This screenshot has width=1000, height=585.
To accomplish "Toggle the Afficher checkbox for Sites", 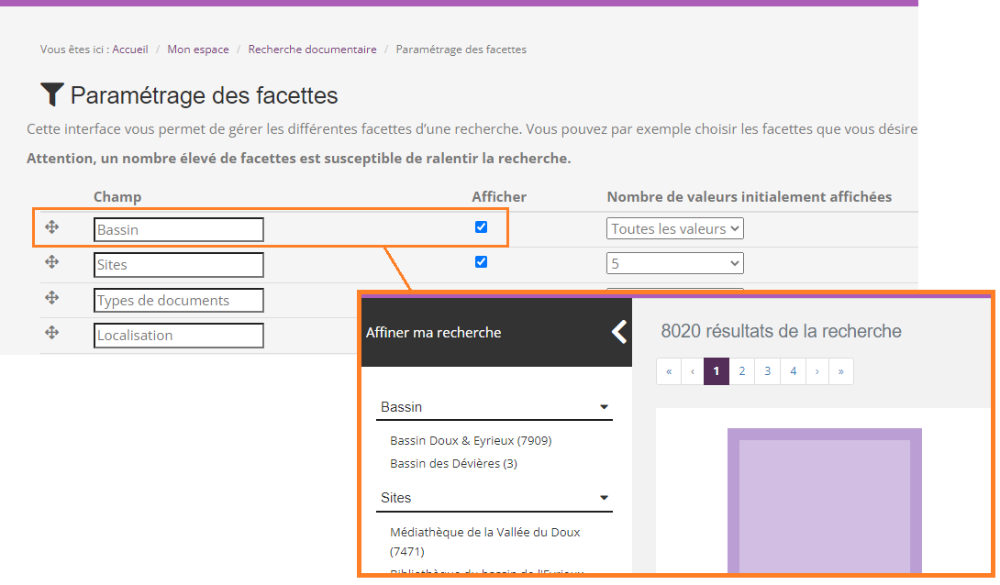I will tap(481, 262).
